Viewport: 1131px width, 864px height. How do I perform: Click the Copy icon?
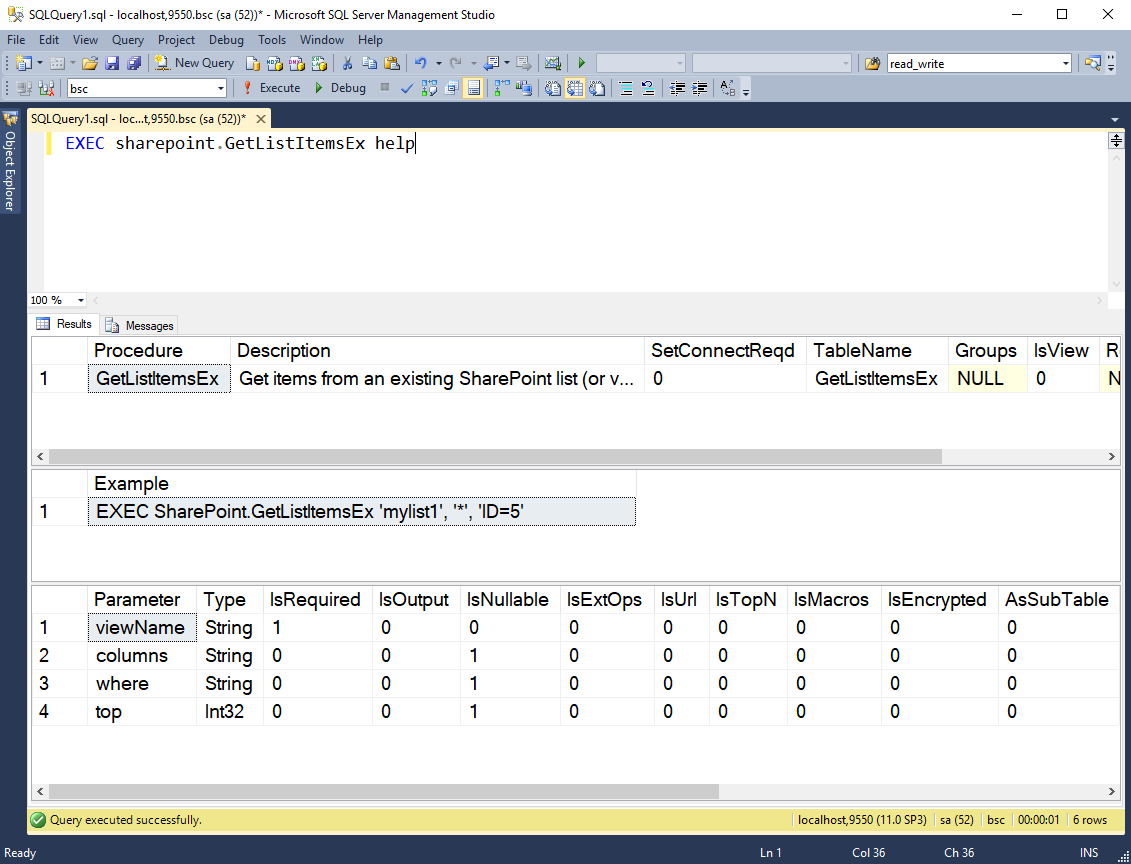(369, 63)
